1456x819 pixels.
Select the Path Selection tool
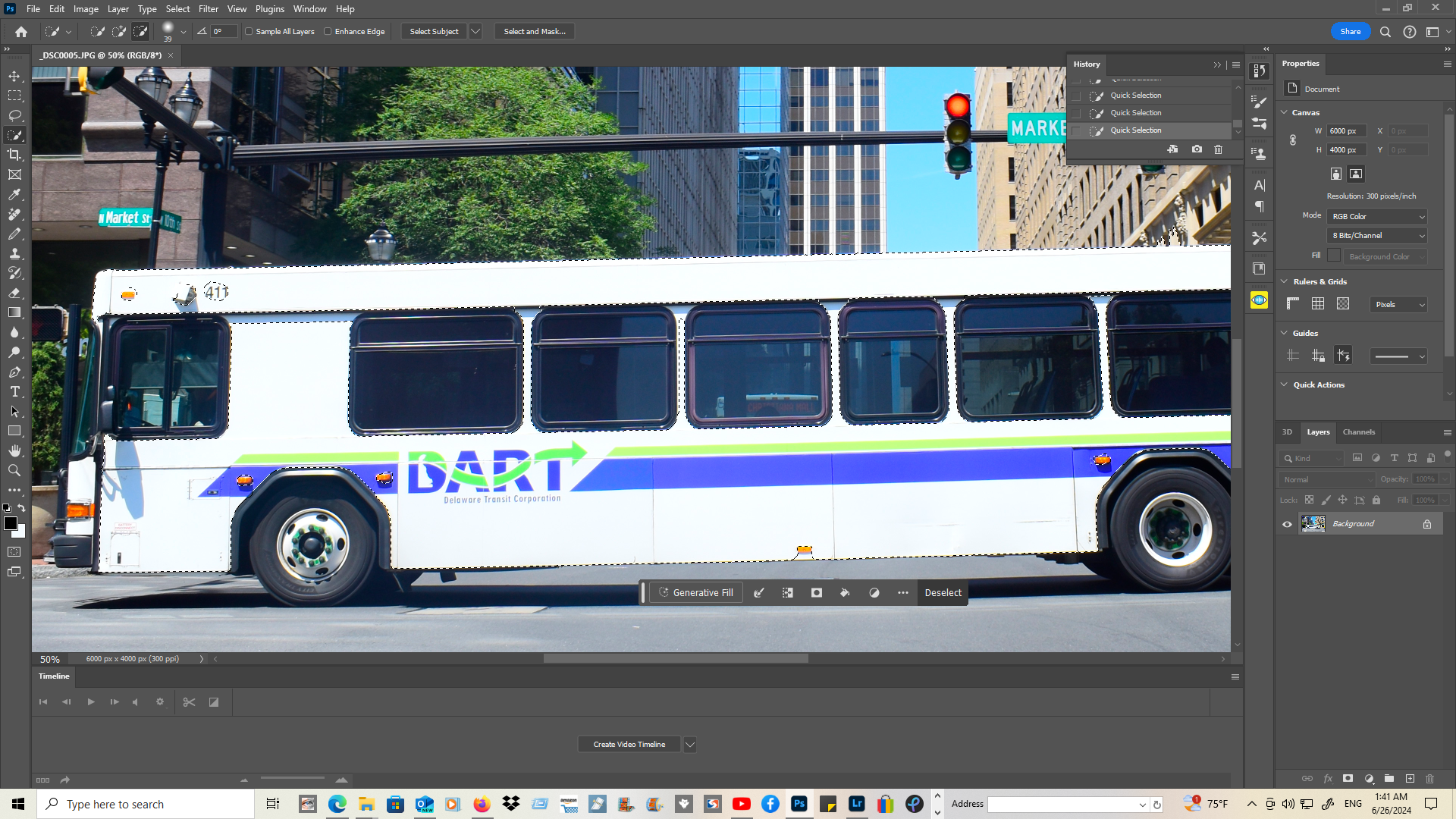coord(14,411)
